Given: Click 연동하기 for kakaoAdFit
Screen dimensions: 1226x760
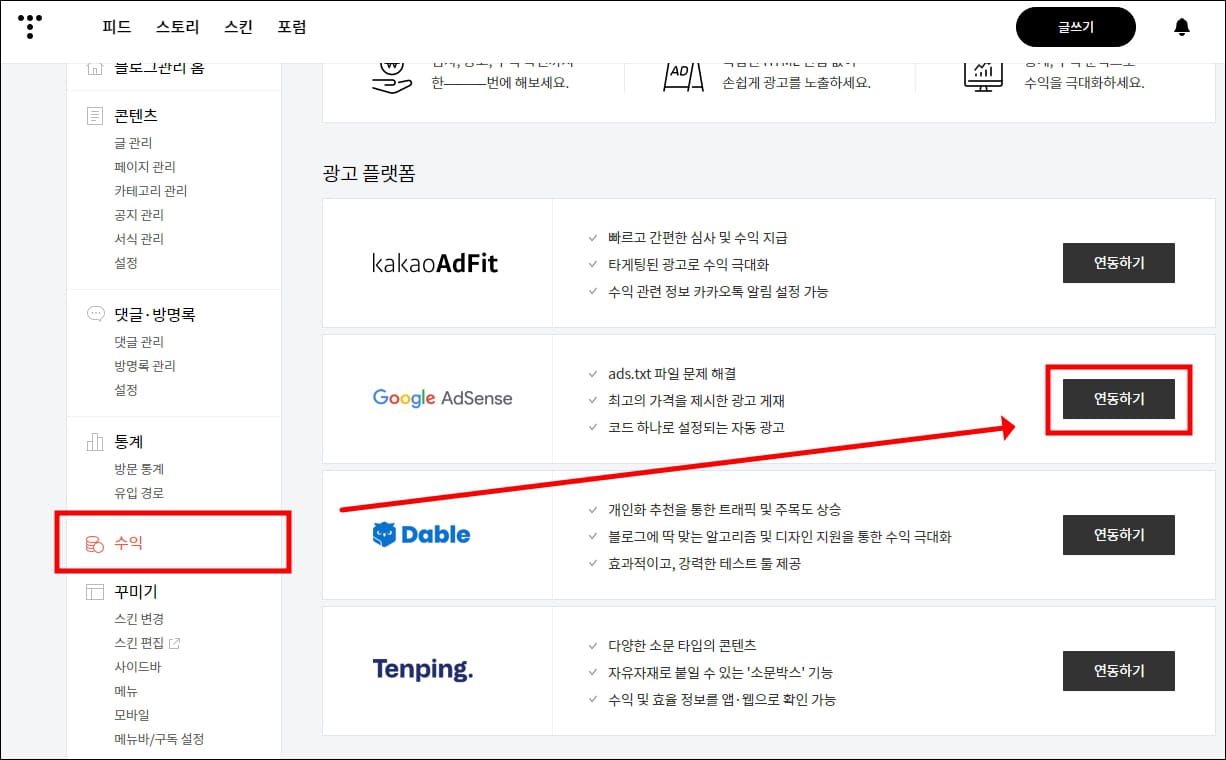Looking at the screenshot, I should (1118, 263).
